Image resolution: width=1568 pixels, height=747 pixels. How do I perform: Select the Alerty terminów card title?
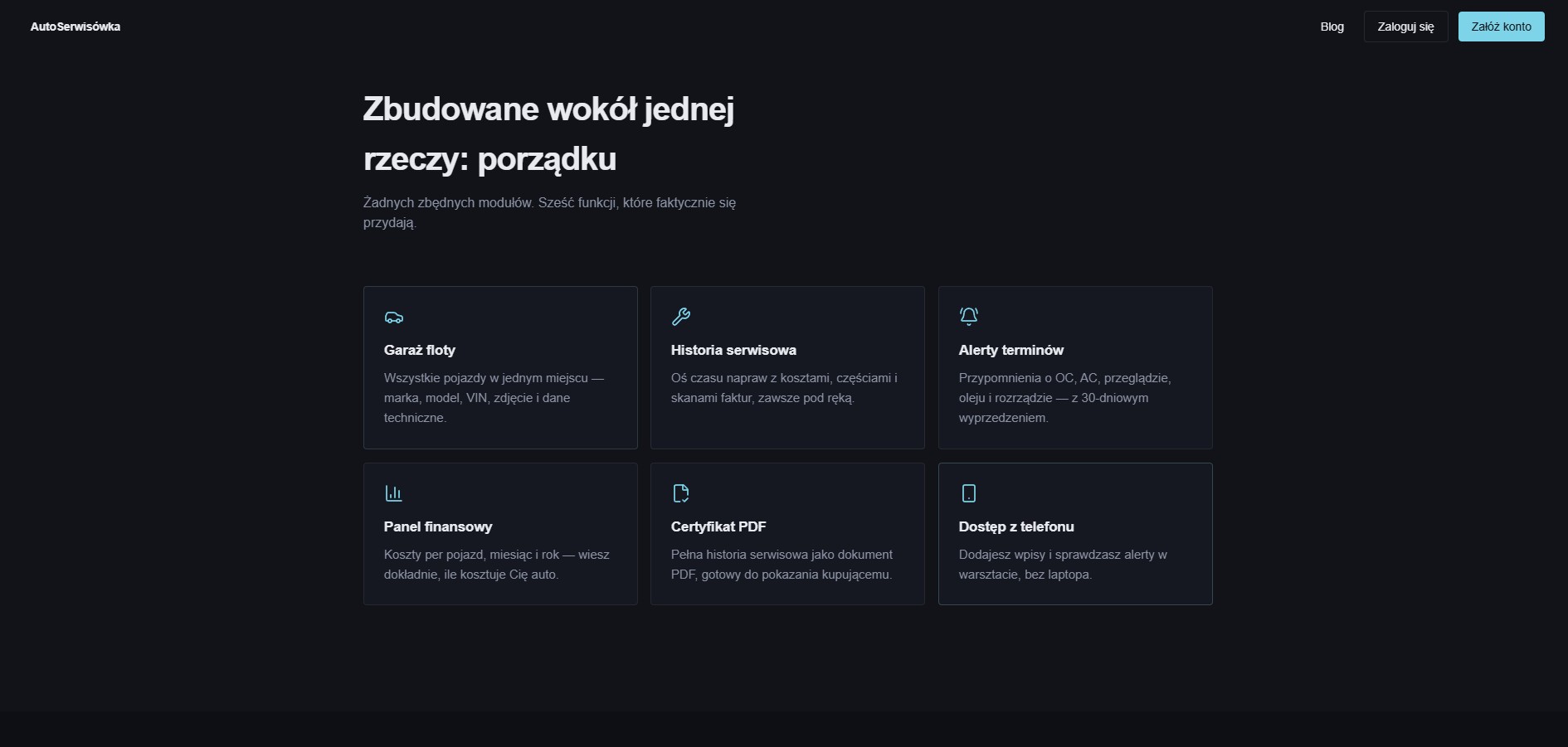(1011, 350)
